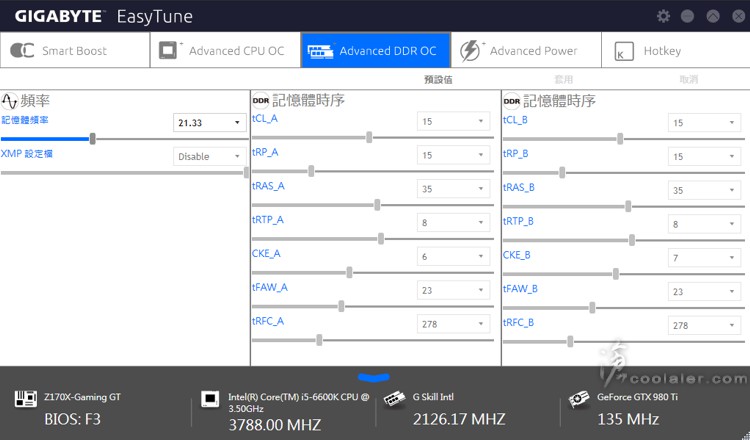Collapse the bottom panel with blue chevron
The image size is (750, 440).
click(x=374, y=378)
